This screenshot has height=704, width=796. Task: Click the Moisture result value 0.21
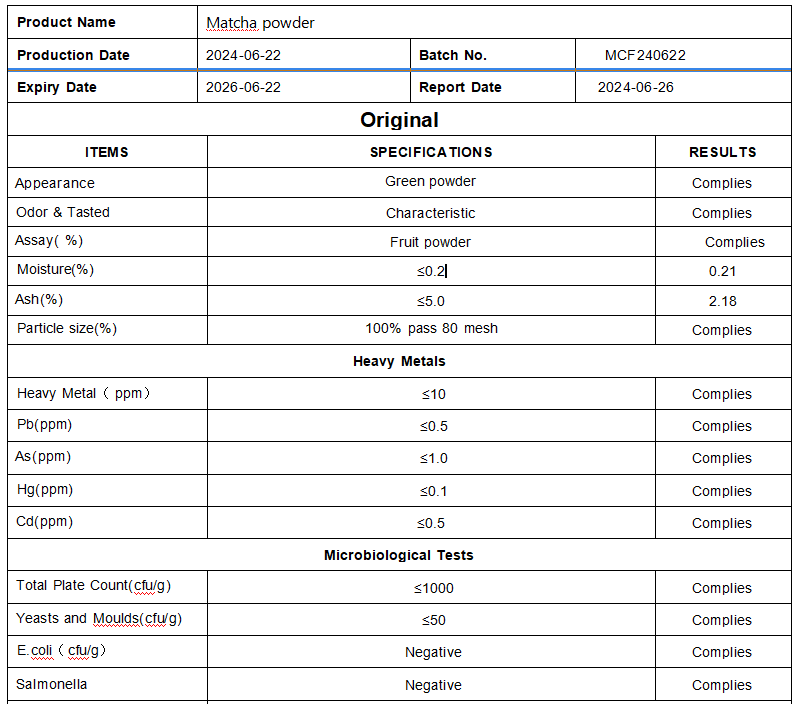pos(722,271)
